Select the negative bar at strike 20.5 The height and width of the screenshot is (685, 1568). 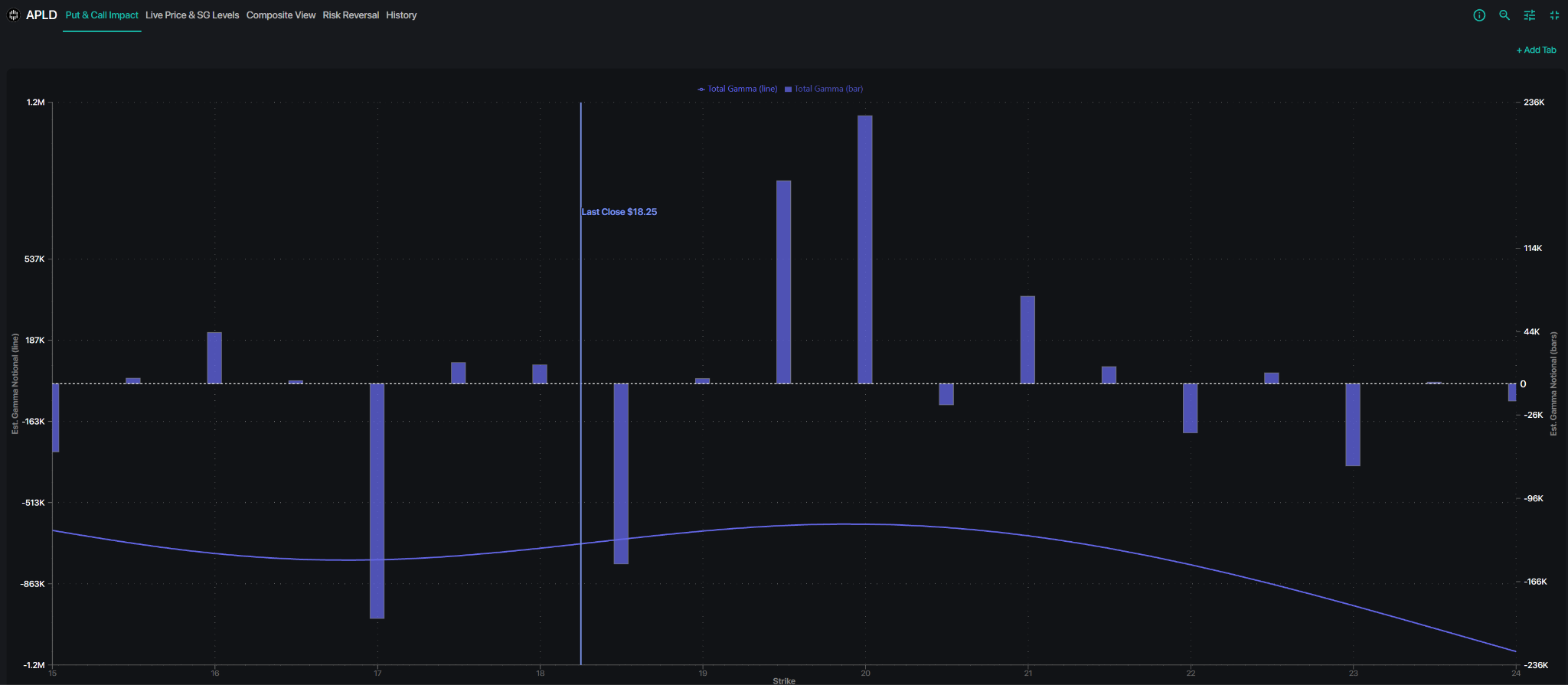pyautogui.click(x=946, y=394)
